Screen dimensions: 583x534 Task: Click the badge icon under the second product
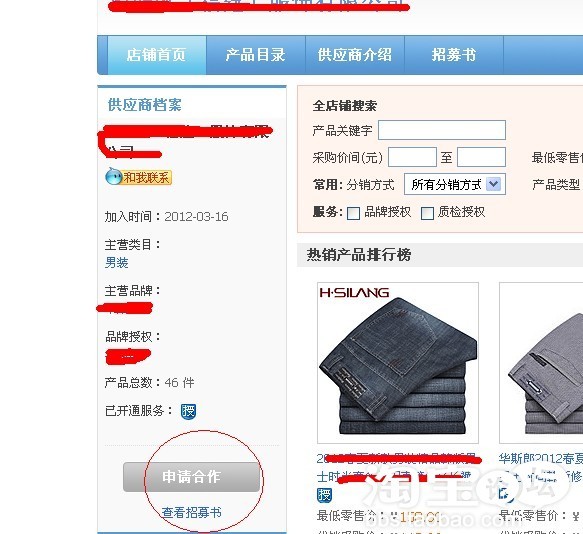(x=505, y=494)
